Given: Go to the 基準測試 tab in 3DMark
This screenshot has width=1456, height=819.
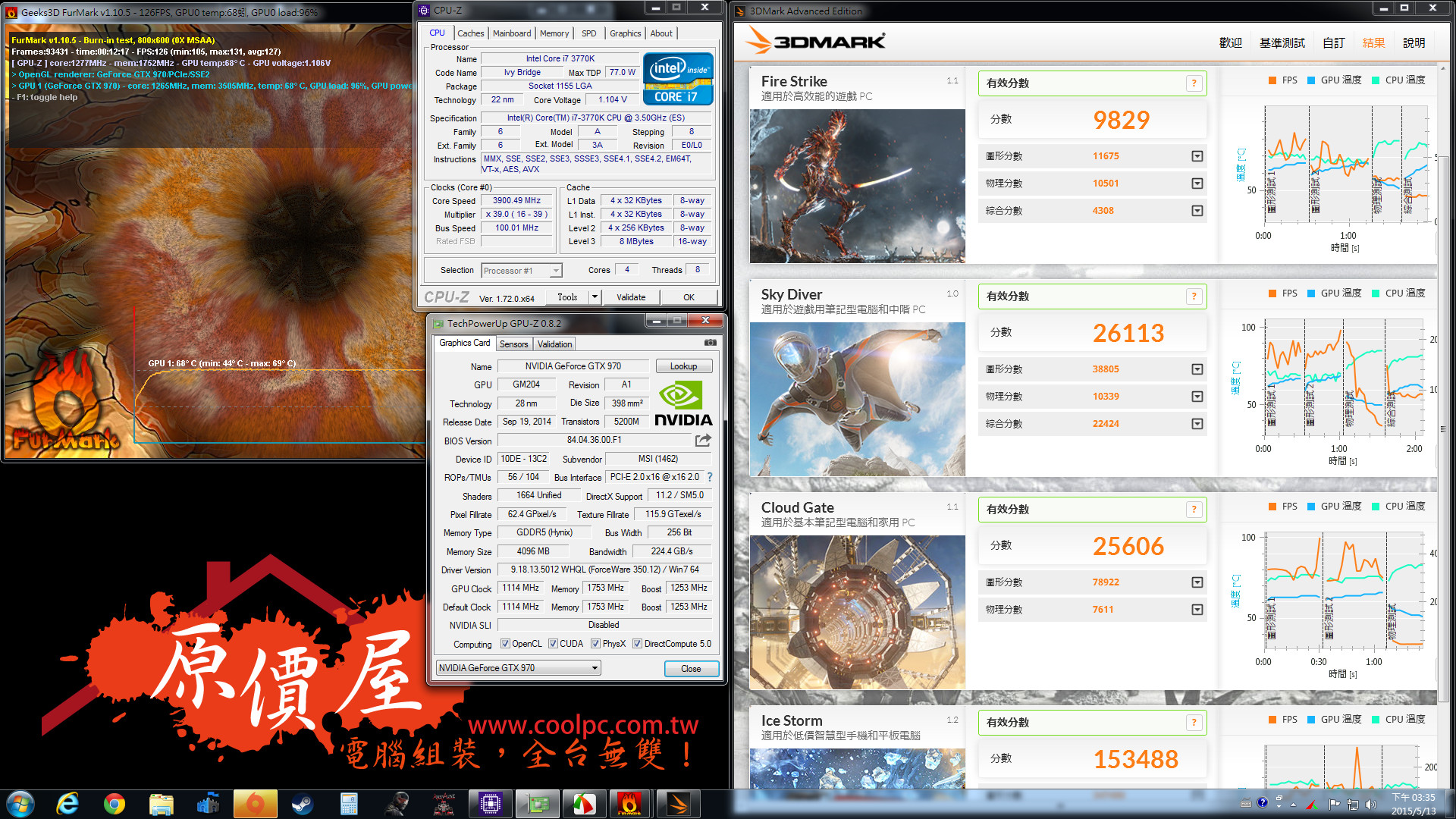Looking at the screenshot, I should coord(1282,43).
